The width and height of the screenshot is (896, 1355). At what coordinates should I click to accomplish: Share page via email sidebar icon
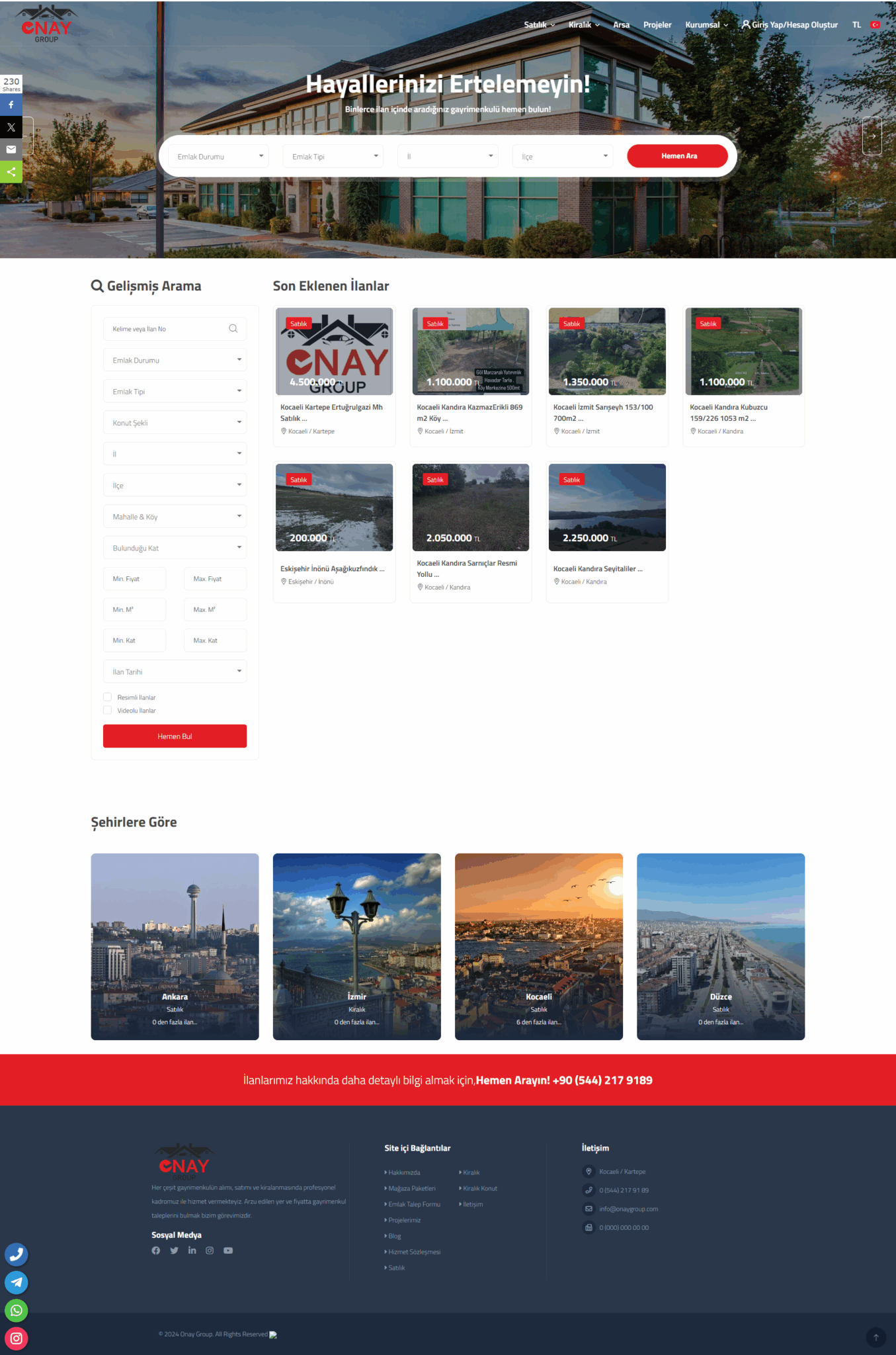[11, 150]
